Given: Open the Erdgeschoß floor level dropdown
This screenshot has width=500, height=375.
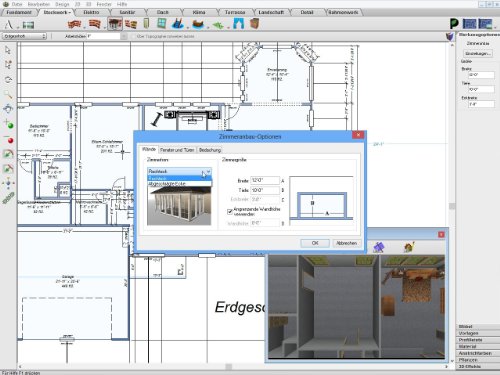Looking at the screenshot, I should click(24, 36).
